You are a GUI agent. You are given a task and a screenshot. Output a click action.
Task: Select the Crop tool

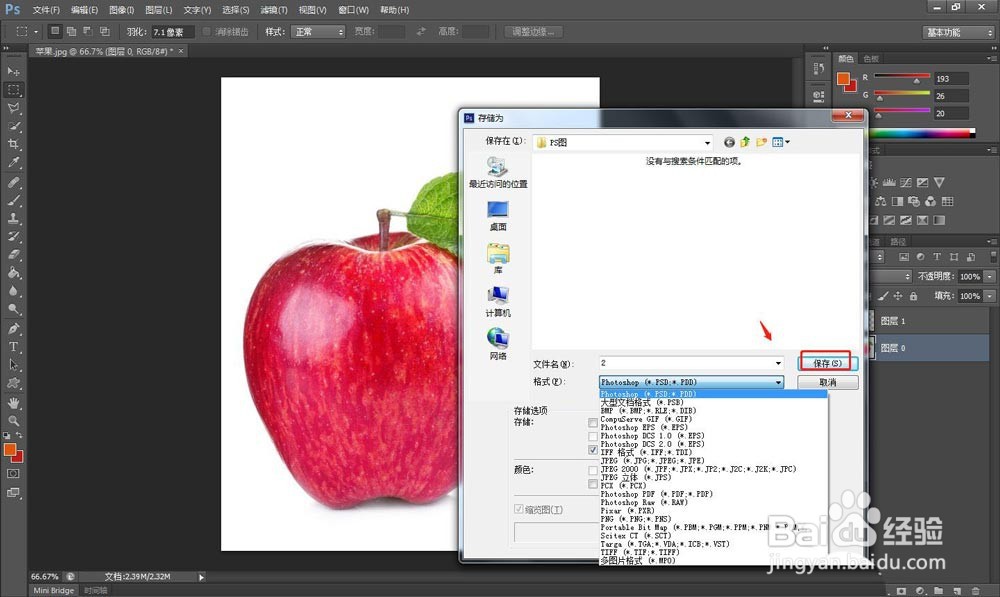tap(13, 144)
